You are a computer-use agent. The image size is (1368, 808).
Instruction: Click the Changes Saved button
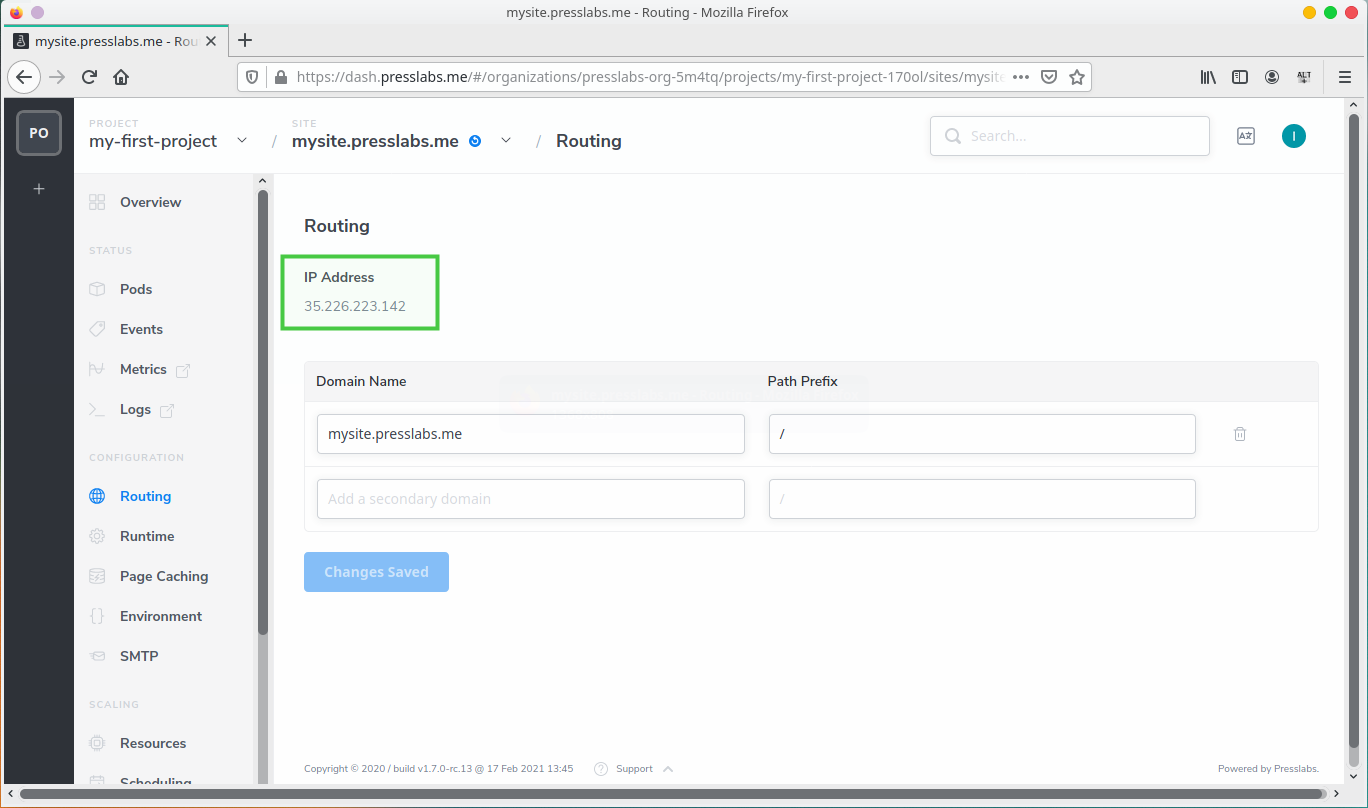[376, 572]
